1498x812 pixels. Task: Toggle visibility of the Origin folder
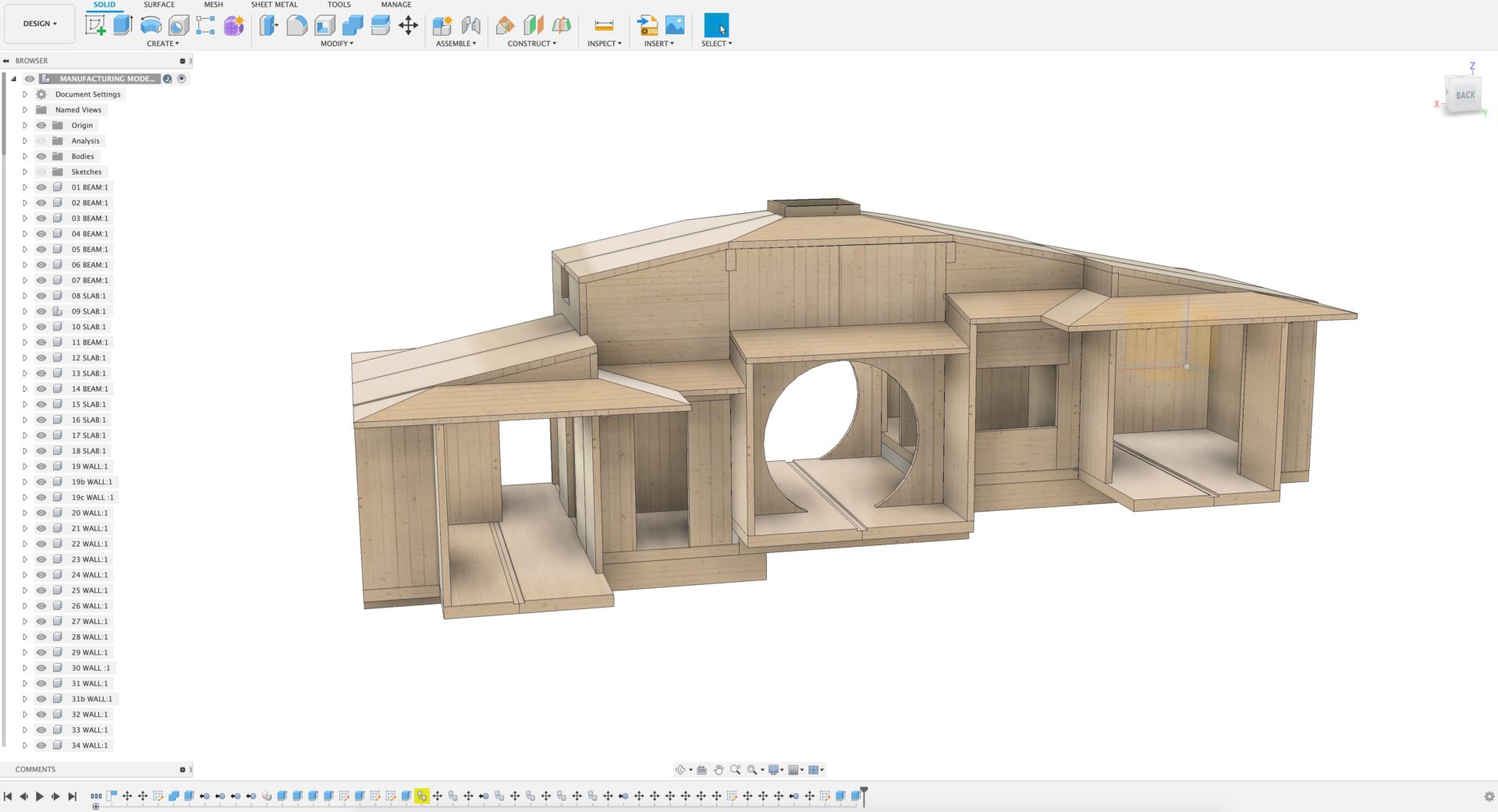tap(41, 125)
